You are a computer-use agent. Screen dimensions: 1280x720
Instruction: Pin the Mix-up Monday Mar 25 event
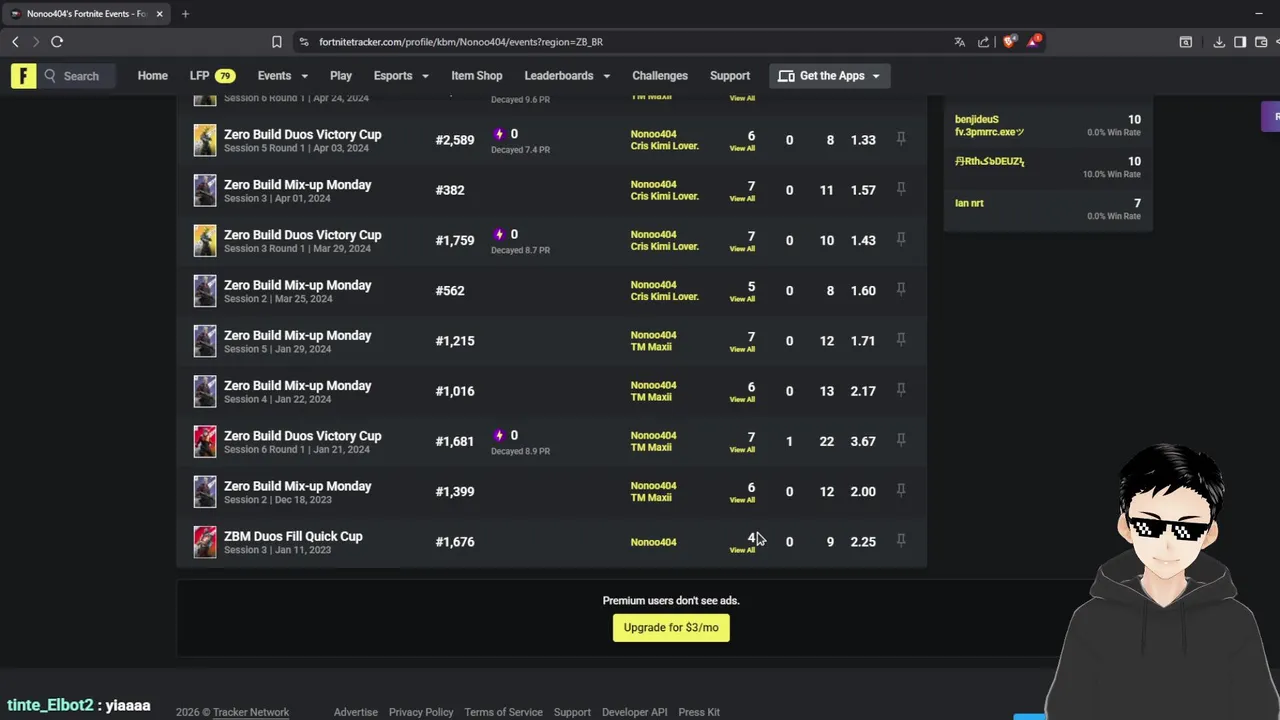901,290
